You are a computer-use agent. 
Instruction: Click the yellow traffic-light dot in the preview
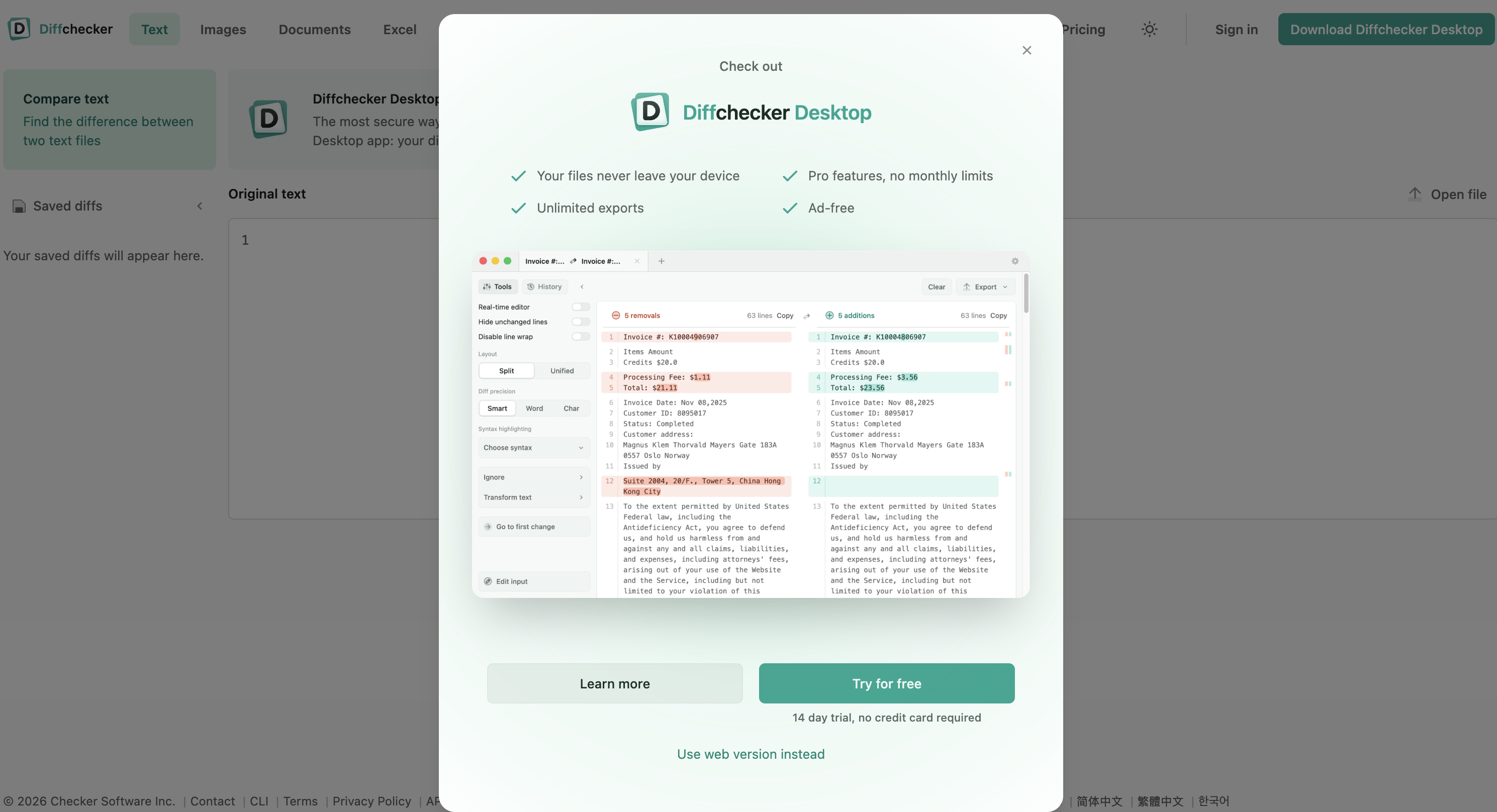click(x=495, y=261)
